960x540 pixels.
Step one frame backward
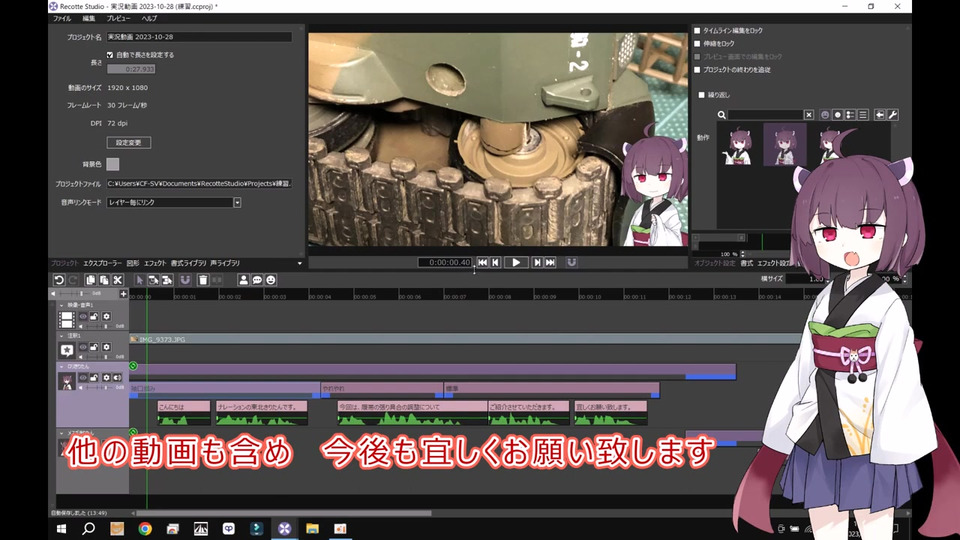(495, 262)
